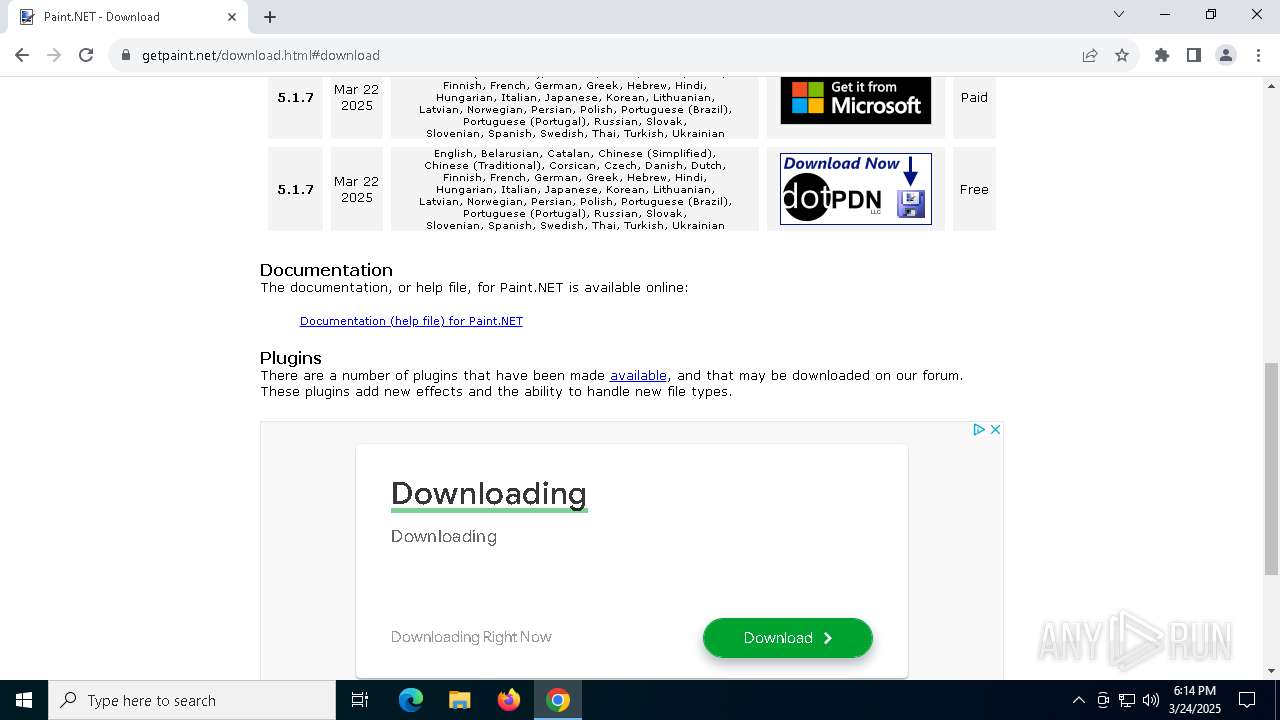1280x720 pixels.
Task: Open the notification center icon
Action: pyautogui.click(x=1248, y=700)
